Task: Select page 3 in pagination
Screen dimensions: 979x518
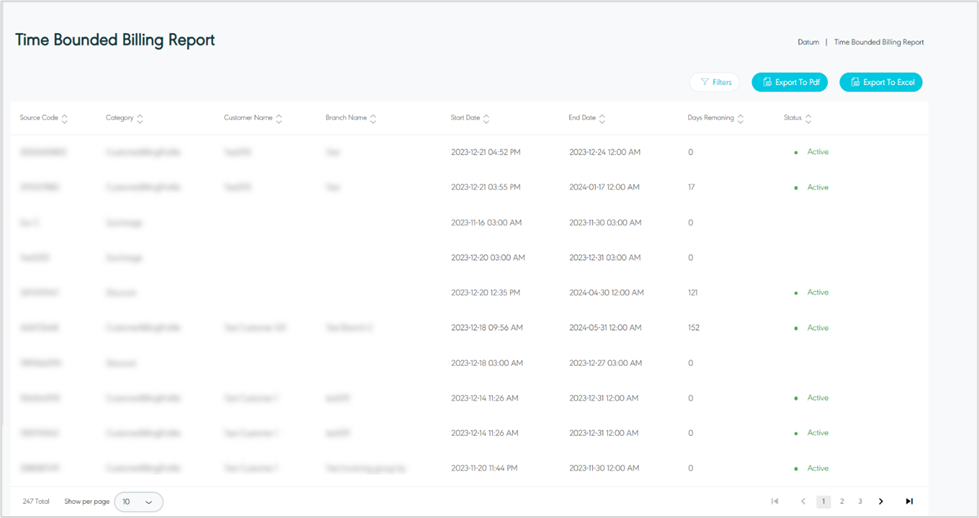Action: click(x=860, y=501)
